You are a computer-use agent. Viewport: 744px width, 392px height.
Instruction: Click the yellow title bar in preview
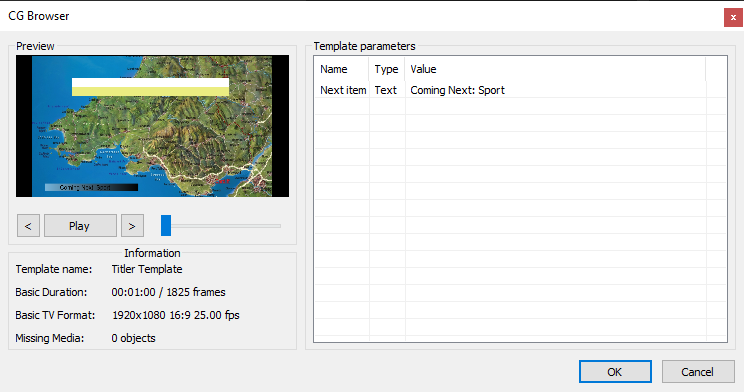150,87
